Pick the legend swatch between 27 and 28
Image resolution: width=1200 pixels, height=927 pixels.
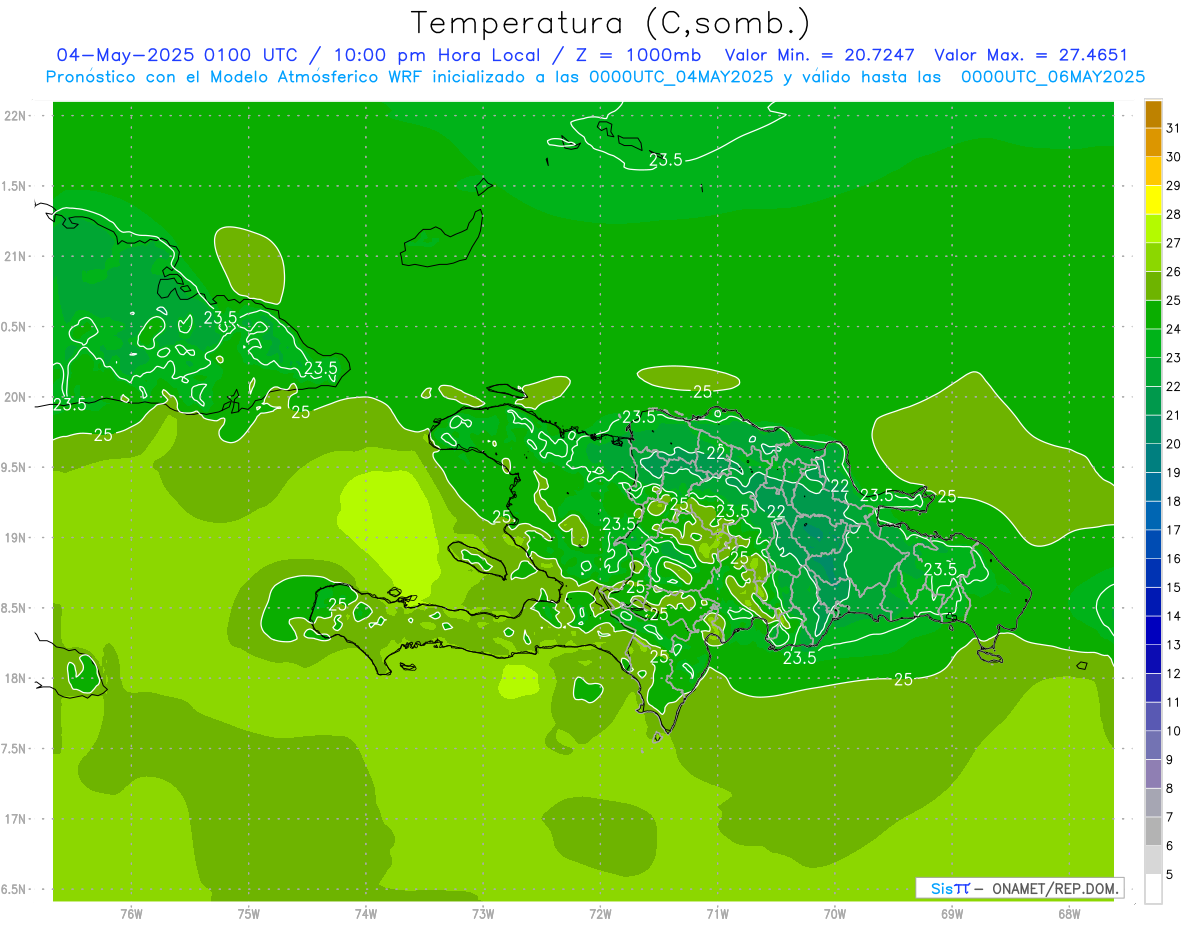coord(1153,229)
